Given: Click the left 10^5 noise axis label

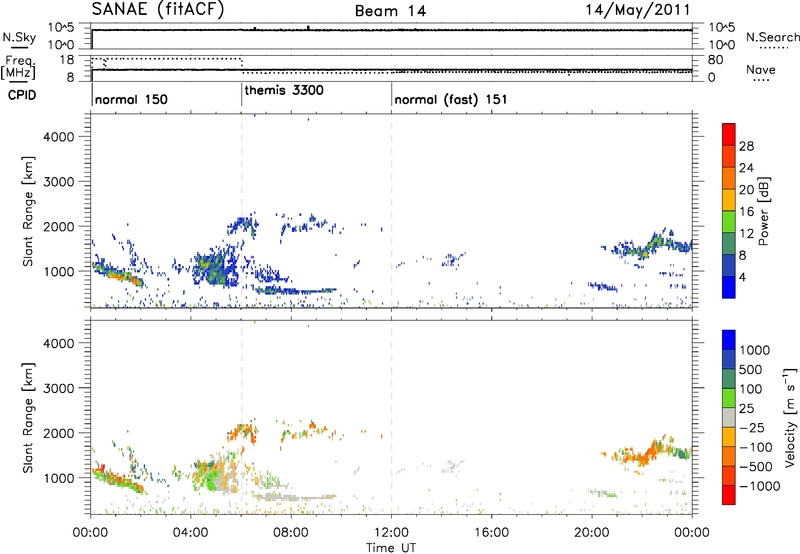Looking at the screenshot, I should 61,28.
